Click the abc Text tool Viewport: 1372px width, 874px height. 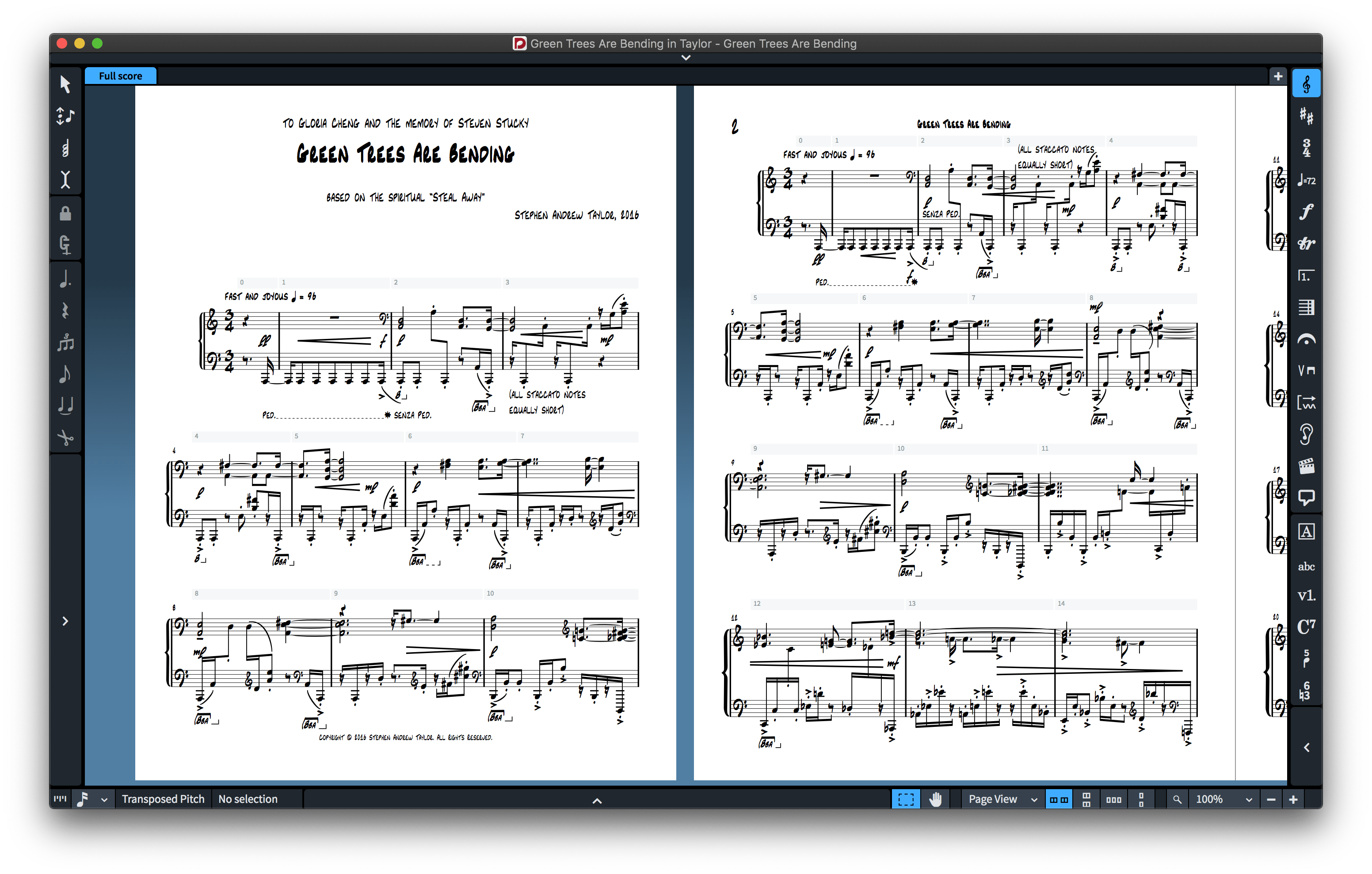[1306, 566]
